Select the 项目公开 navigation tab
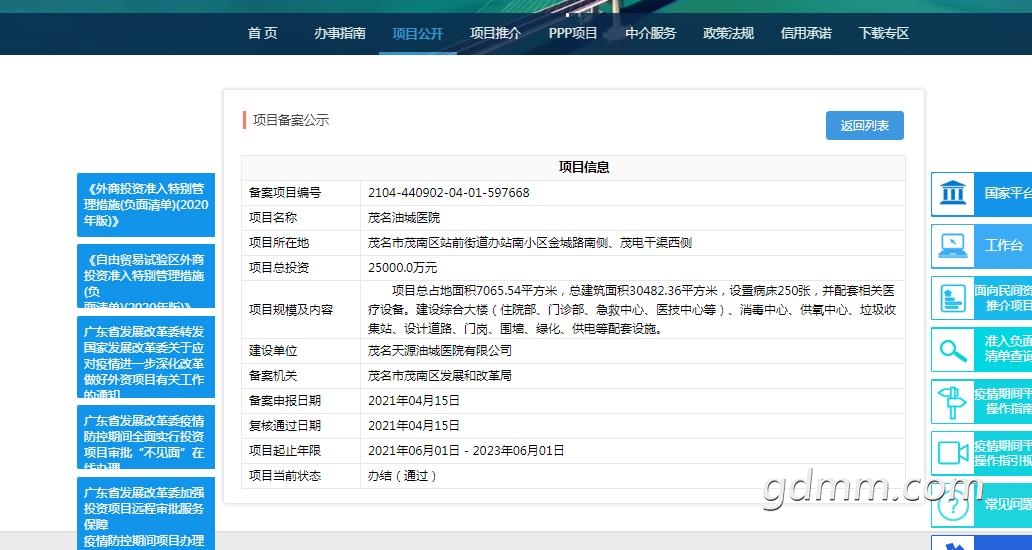Image resolution: width=1032 pixels, height=550 pixels. pos(418,33)
